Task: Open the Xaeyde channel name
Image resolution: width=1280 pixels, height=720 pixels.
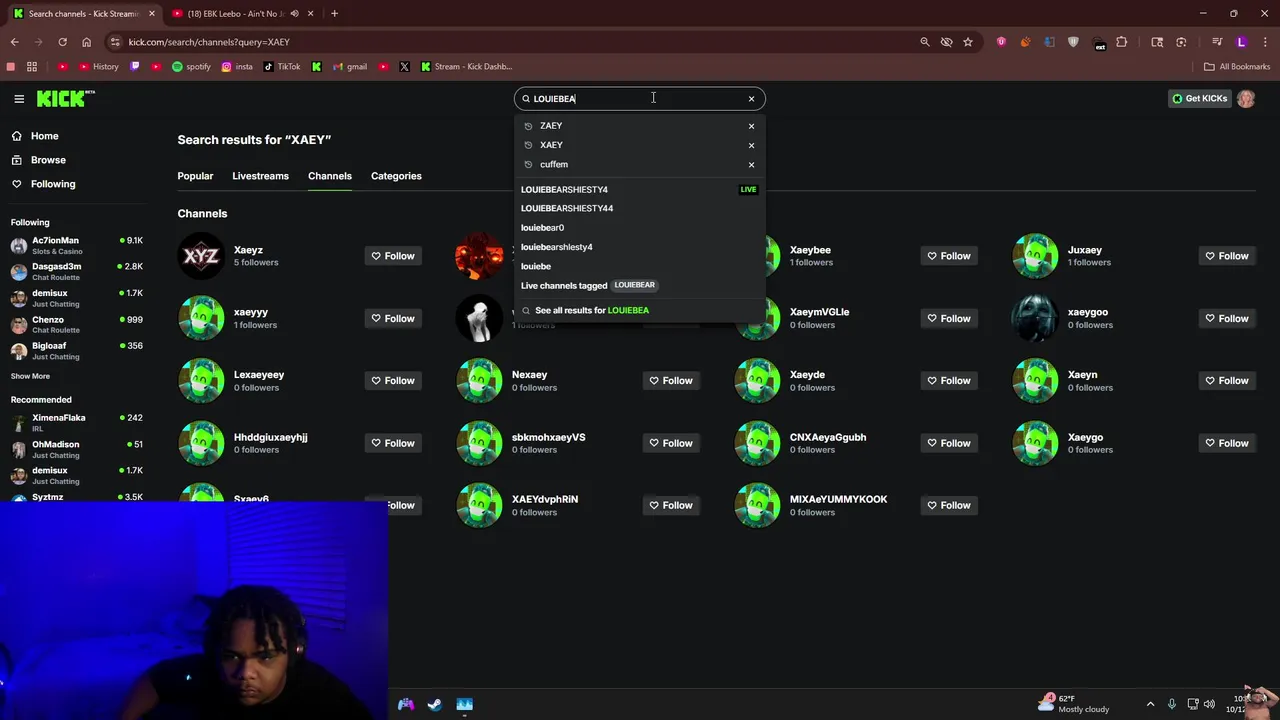Action: point(807,375)
